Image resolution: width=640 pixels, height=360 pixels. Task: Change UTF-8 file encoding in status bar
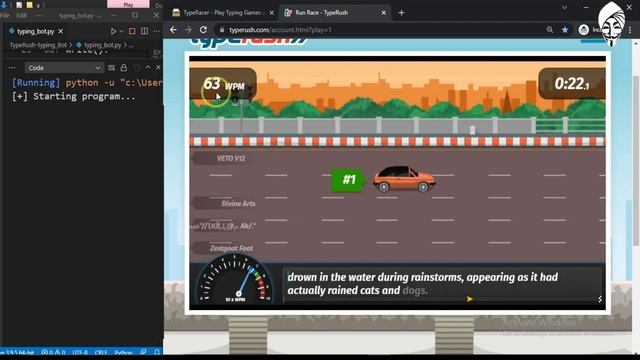(80, 352)
